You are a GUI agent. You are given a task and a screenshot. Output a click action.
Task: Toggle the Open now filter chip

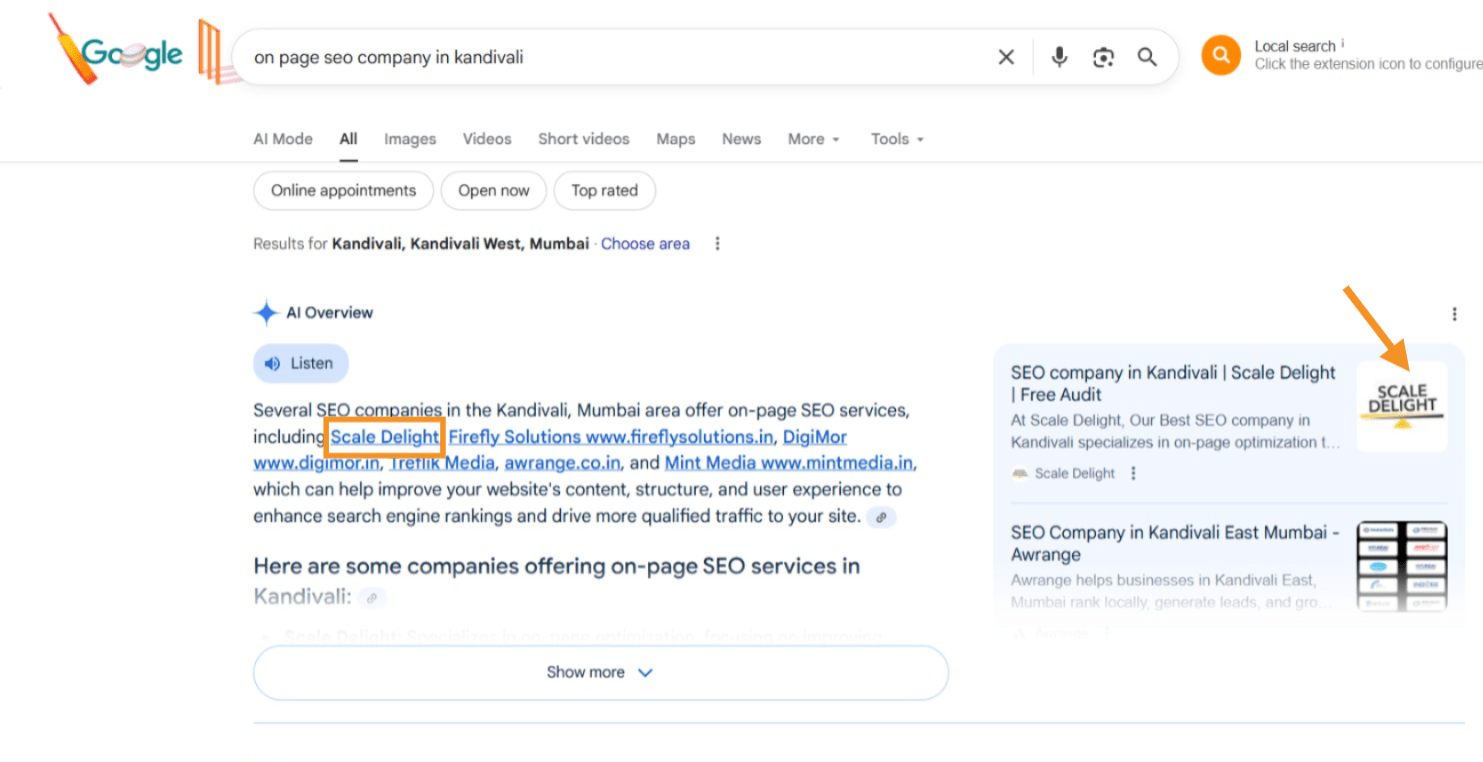494,191
